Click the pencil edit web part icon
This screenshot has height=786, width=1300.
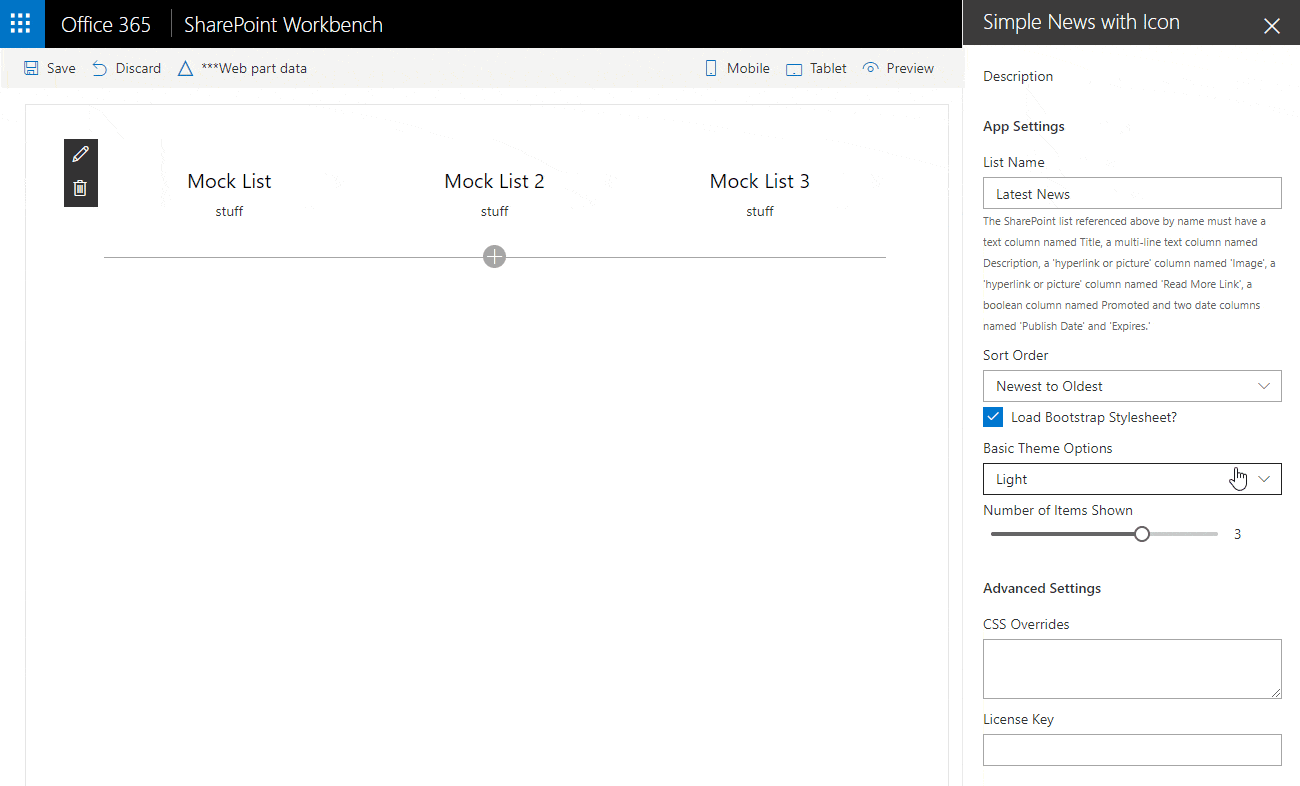tap(81, 154)
